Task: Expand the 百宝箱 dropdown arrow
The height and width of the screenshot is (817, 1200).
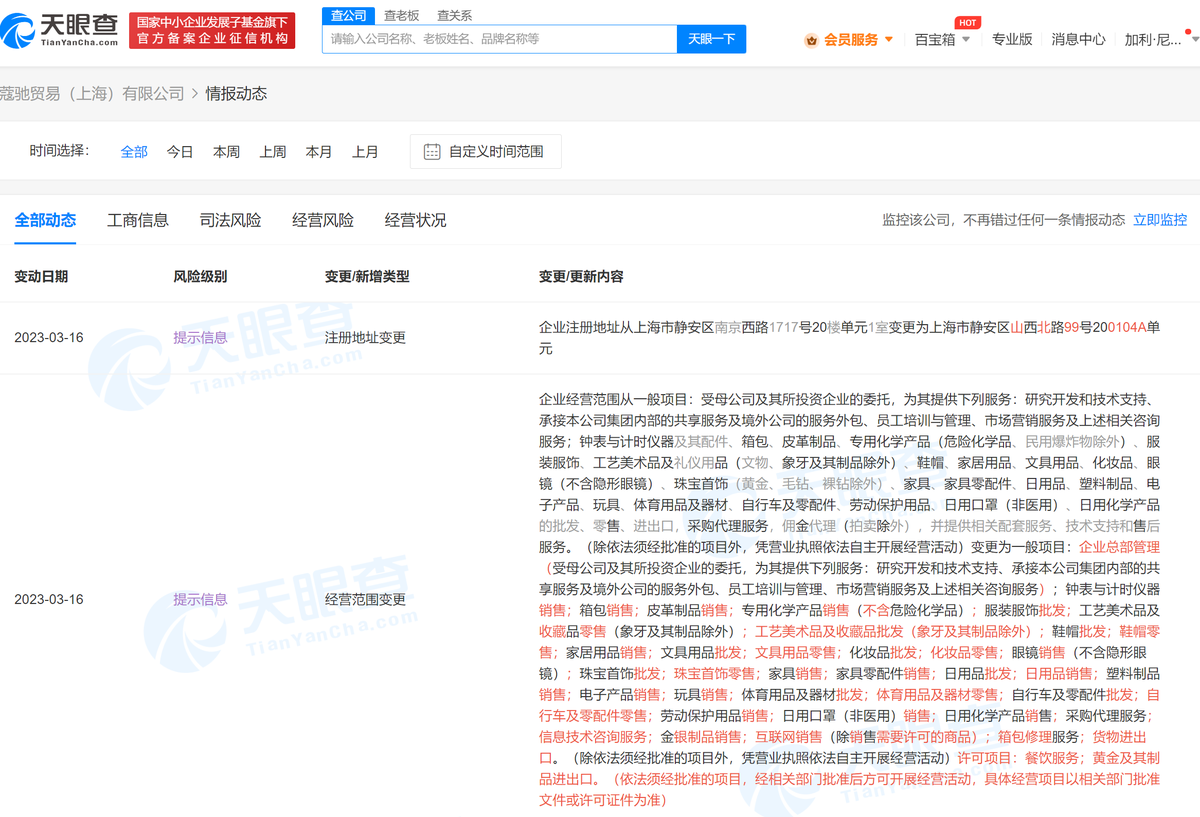Action: pyautogui.click(x=966, y=40)
